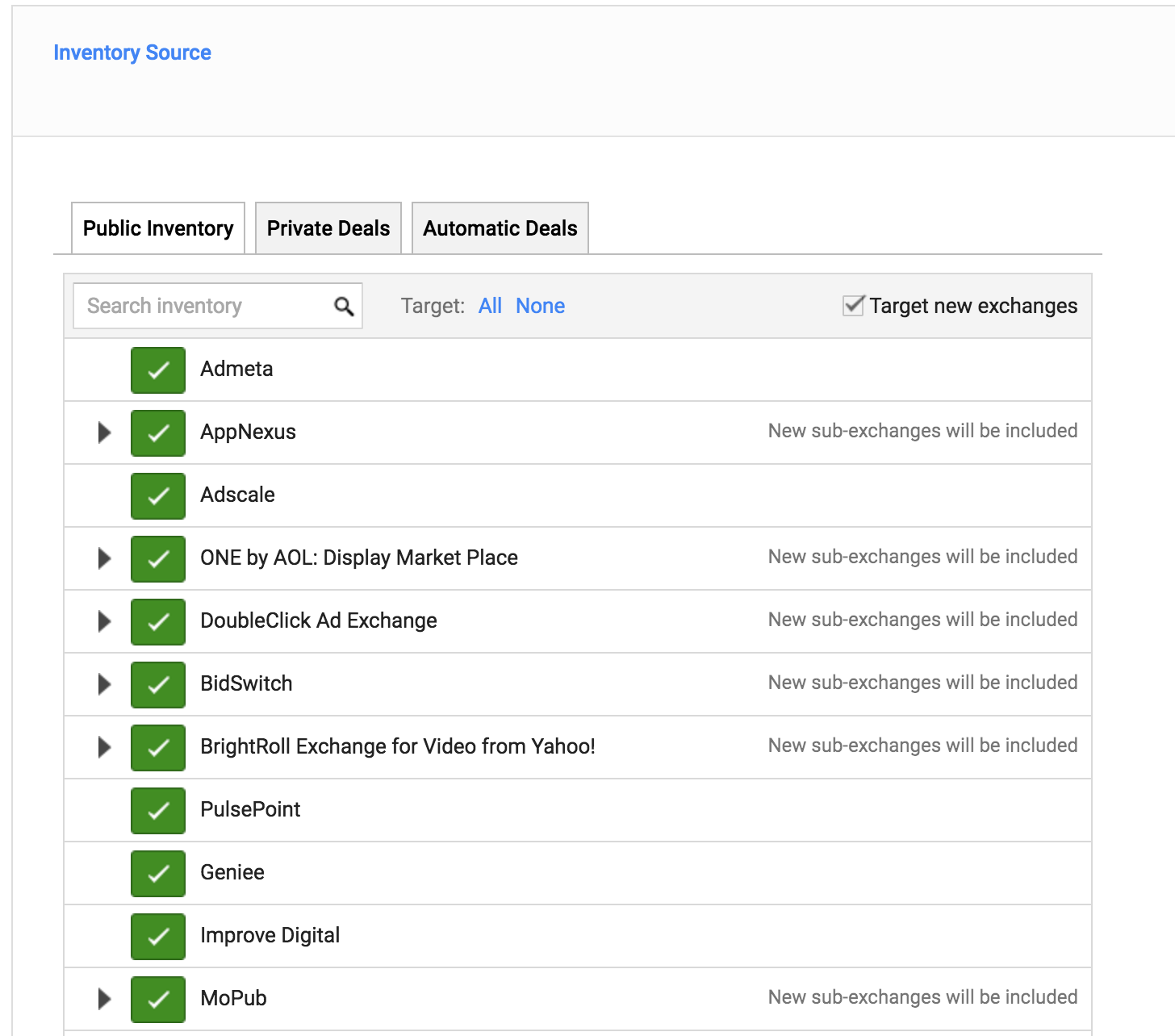Toggle ONE by AOL checkbox
This screenshot has height=1036, width=1175.
[158, 558]
